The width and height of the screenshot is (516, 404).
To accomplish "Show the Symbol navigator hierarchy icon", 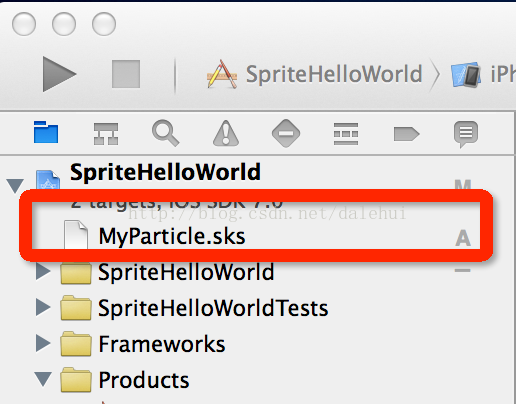I will click(106, 134).
